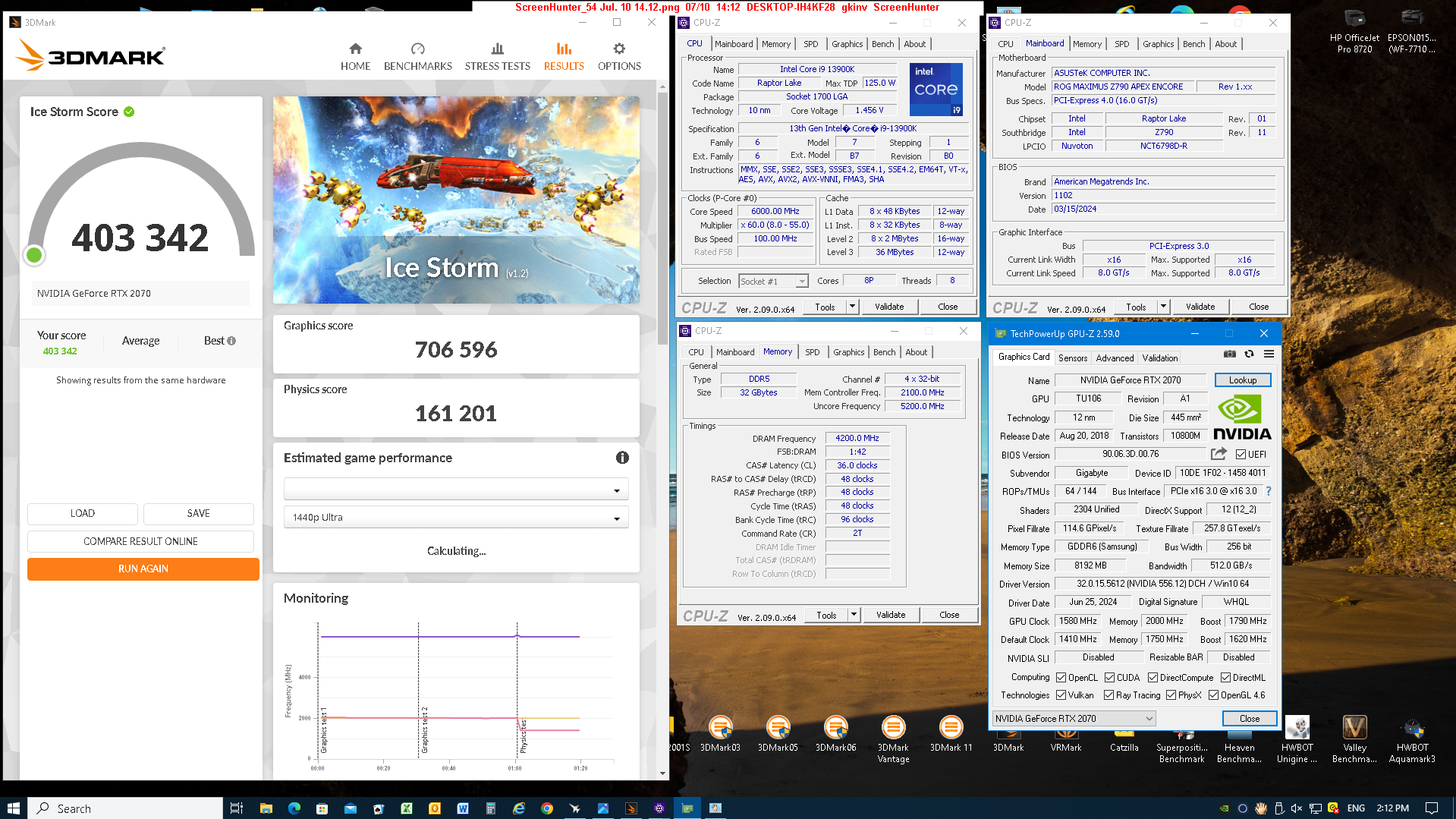The height and width of the screenshot is (819, 1456).
Task: Click the Ice Storm benchmark thumbnail image
Action: click(x=456, y=200)
